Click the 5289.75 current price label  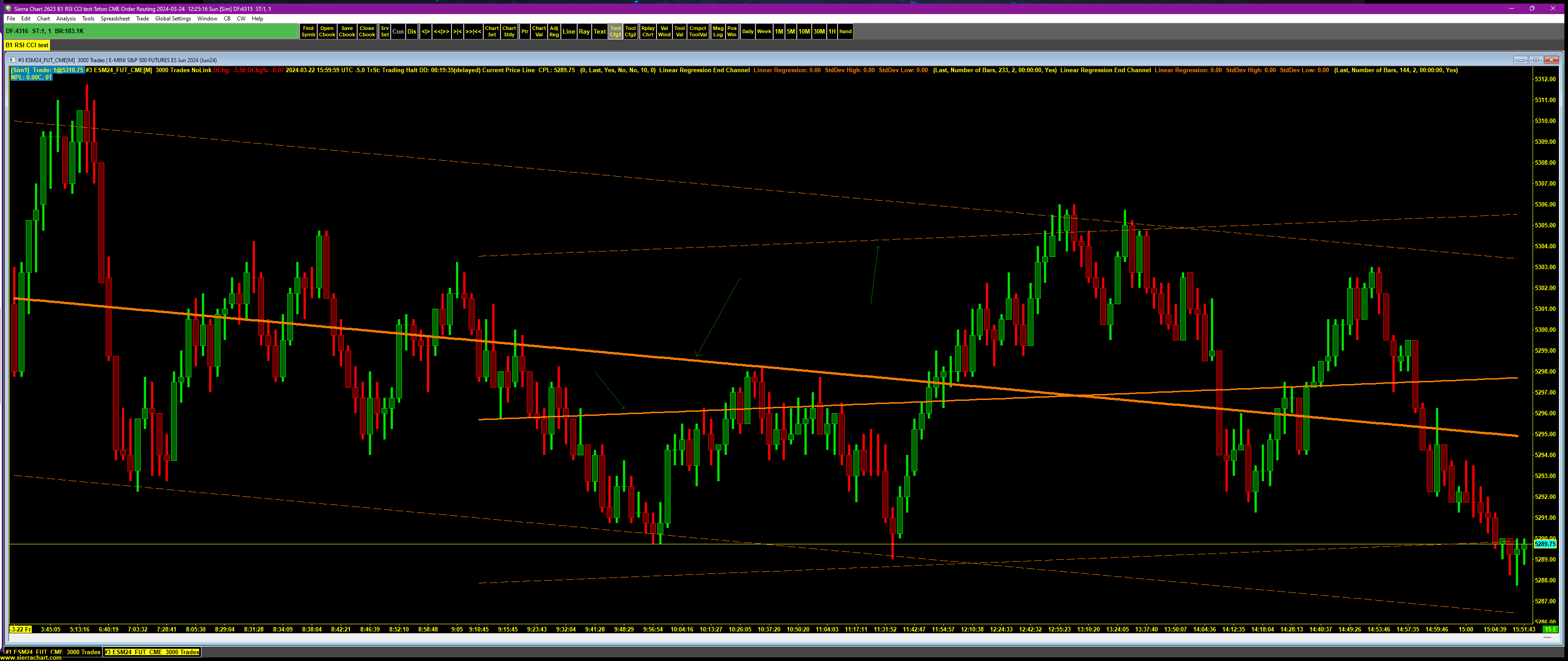(1545, 544)
